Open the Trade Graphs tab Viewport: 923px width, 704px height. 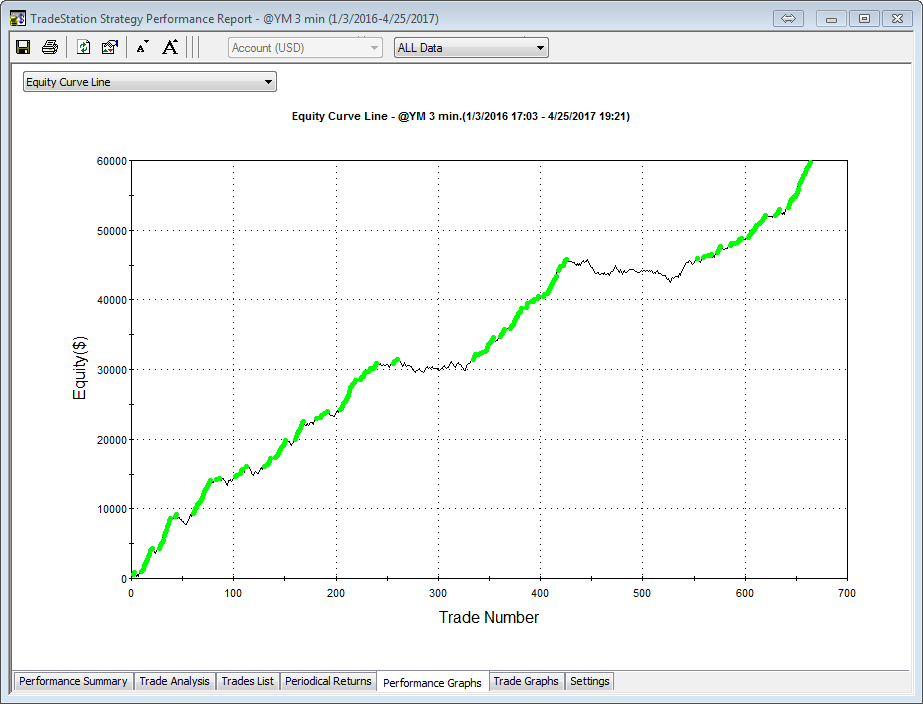pos(526,681)
